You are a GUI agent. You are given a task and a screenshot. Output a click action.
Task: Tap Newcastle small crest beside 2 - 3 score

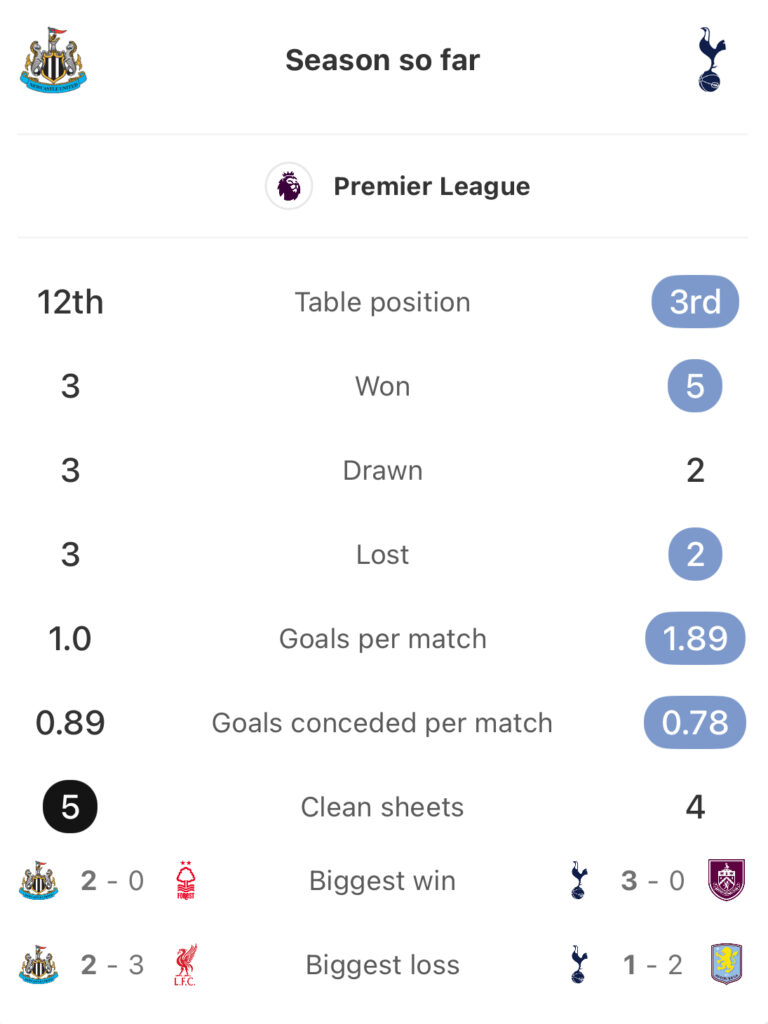tap(39, 965)
